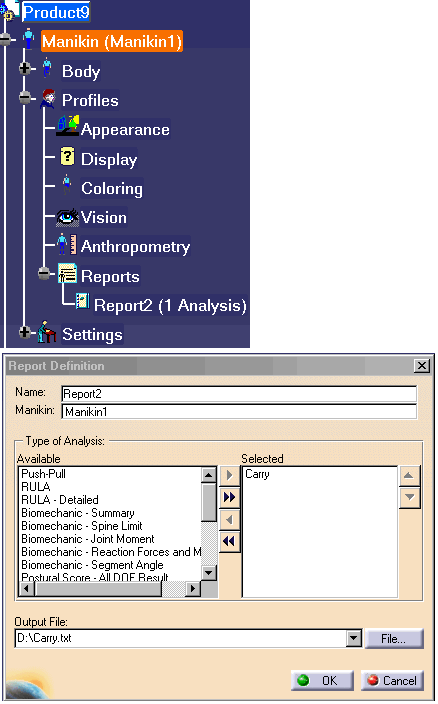Image resolution: width=438 pixels, height=704 pixels.
Task: Click the Anthropometry ruler icon
Action: point(67,246)
